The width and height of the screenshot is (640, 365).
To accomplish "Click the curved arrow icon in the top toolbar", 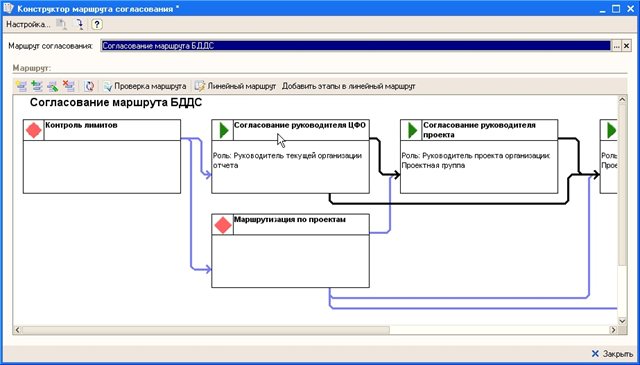I will (x=80, y=24).
